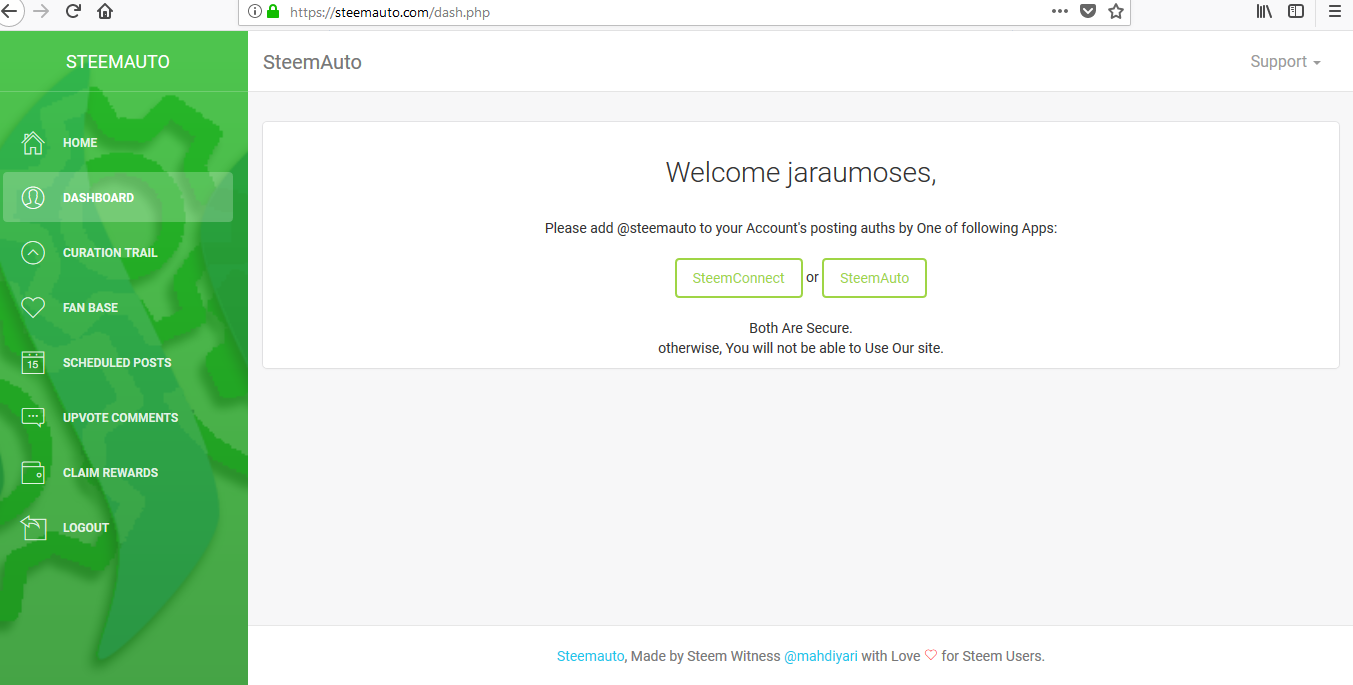The width and height of the screenshot is (1353, 685).
Task: Click the pink heart in footer
Action: [931, 656]
